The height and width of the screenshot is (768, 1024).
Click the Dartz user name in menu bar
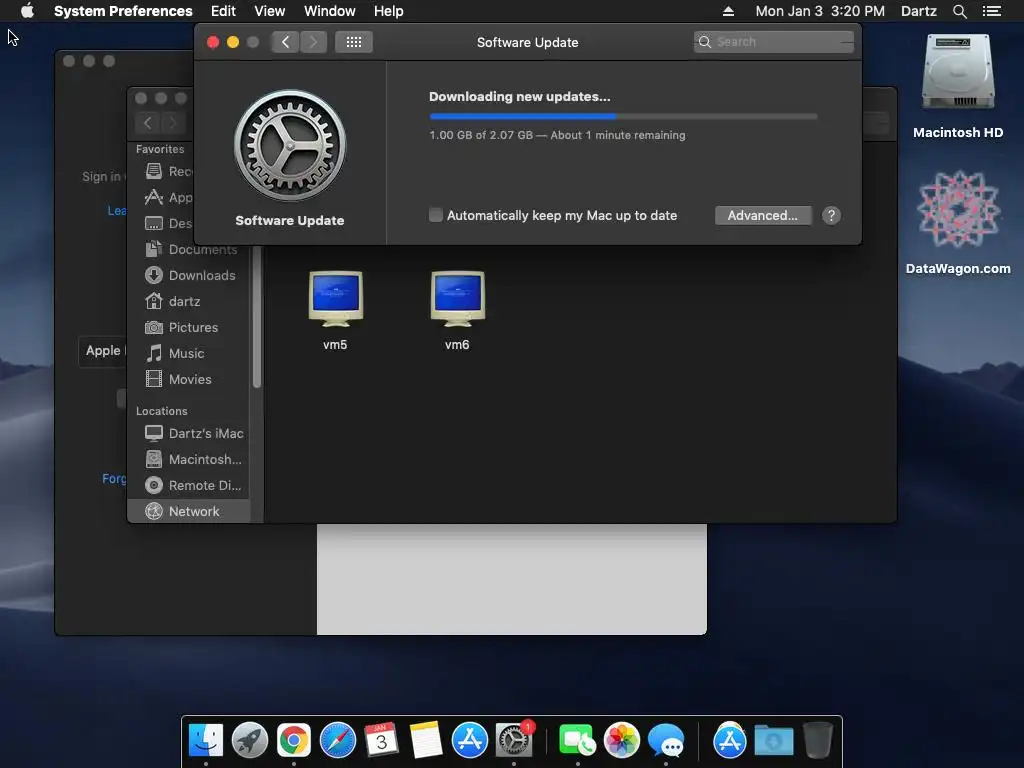tap(918, 11)
